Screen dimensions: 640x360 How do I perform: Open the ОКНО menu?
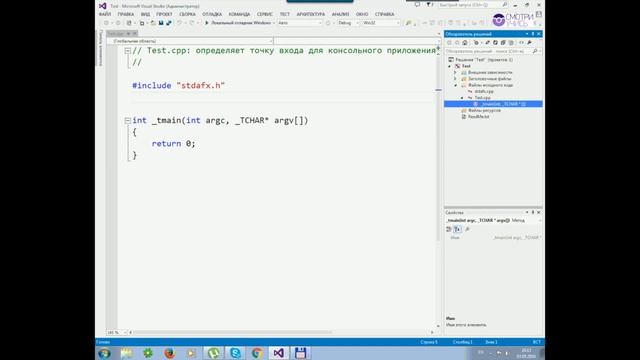click(362, 14)
